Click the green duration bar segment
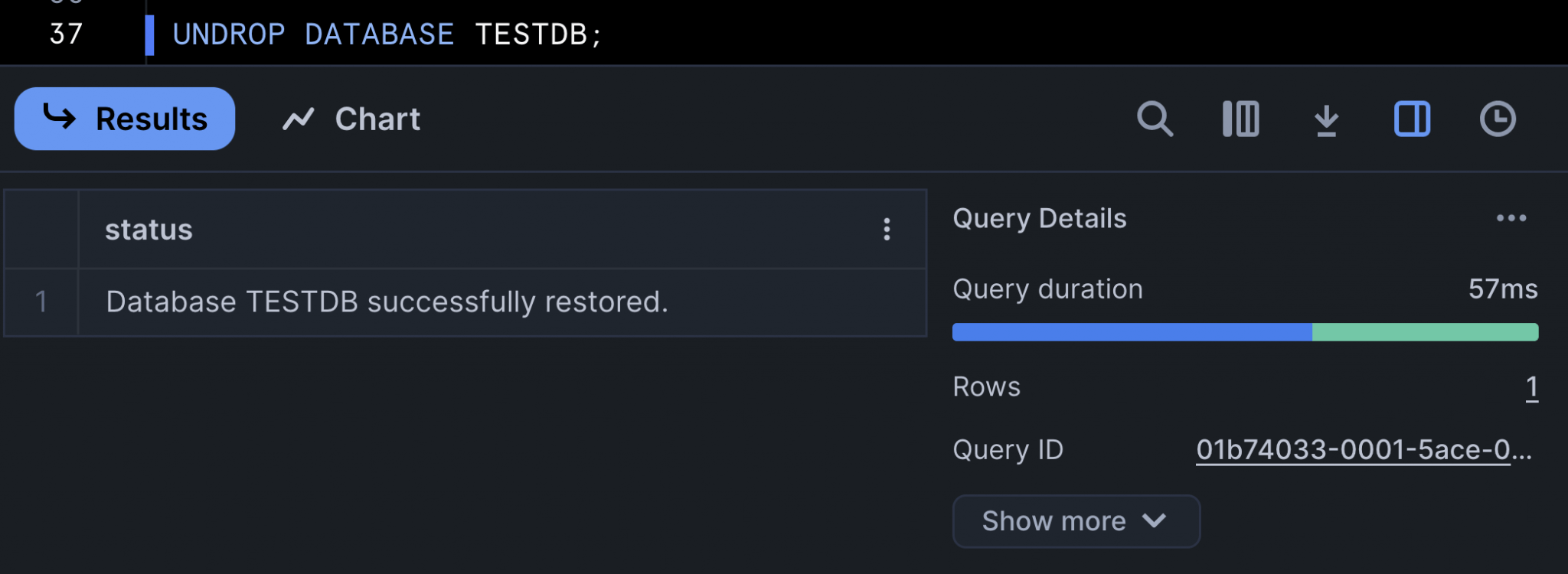 tap(1425, 332)
